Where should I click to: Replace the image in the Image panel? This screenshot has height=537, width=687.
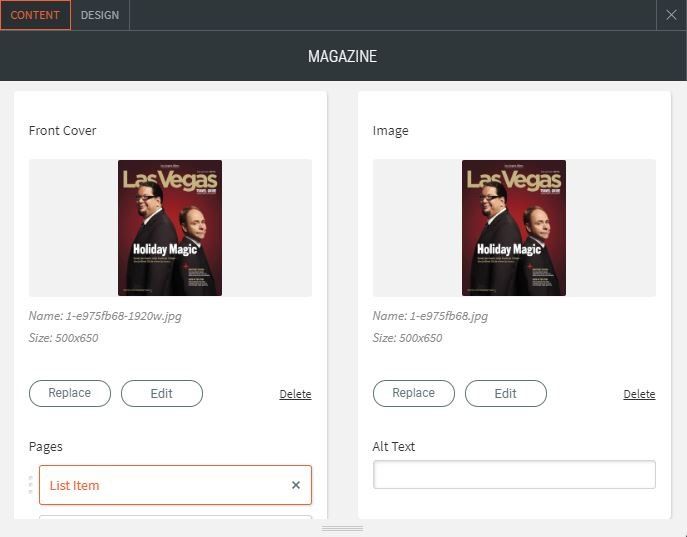[414, 393]
